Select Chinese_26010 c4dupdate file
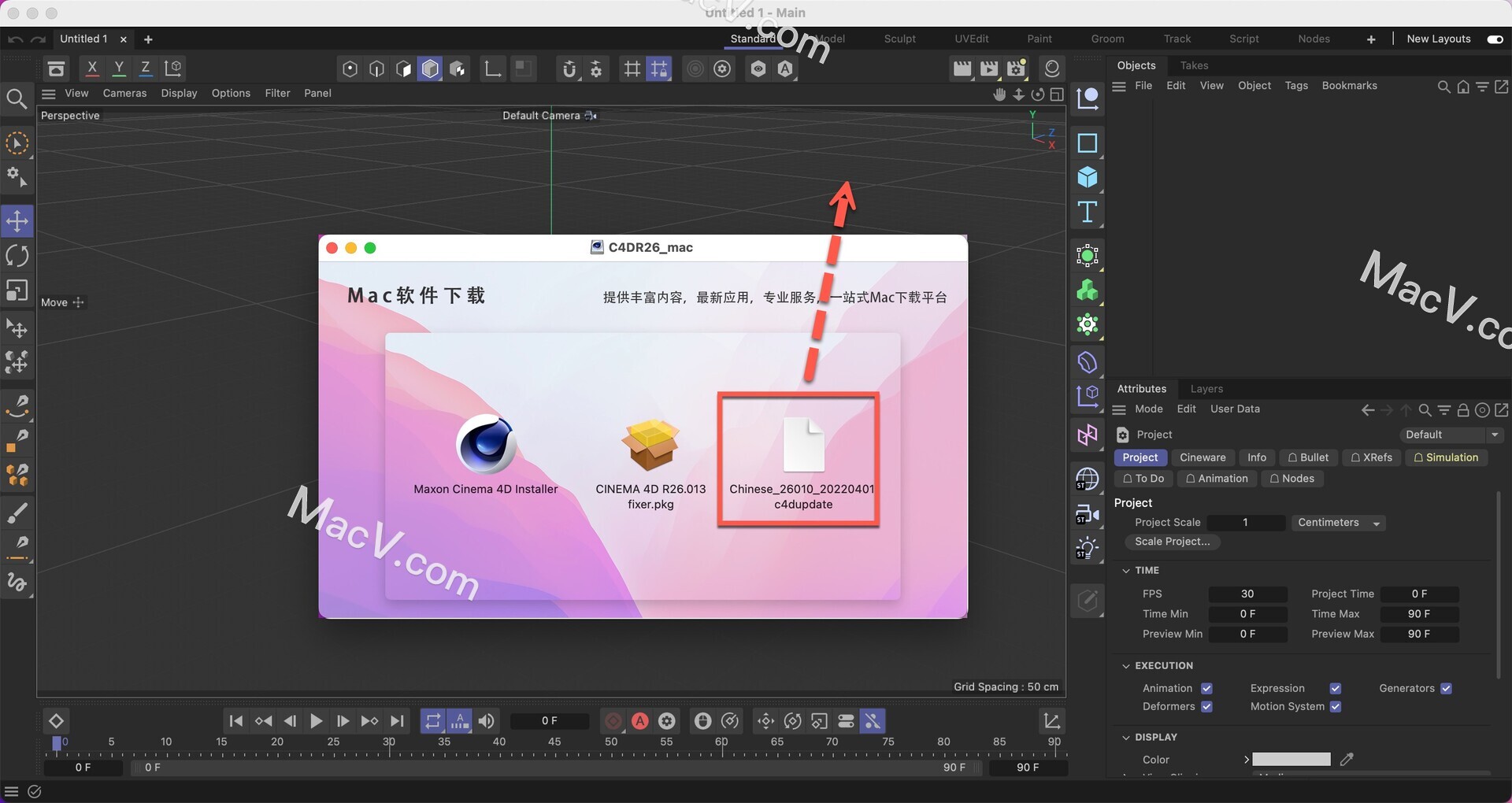The height and width of the screenshot is (803, 1512). pos(802,463)
